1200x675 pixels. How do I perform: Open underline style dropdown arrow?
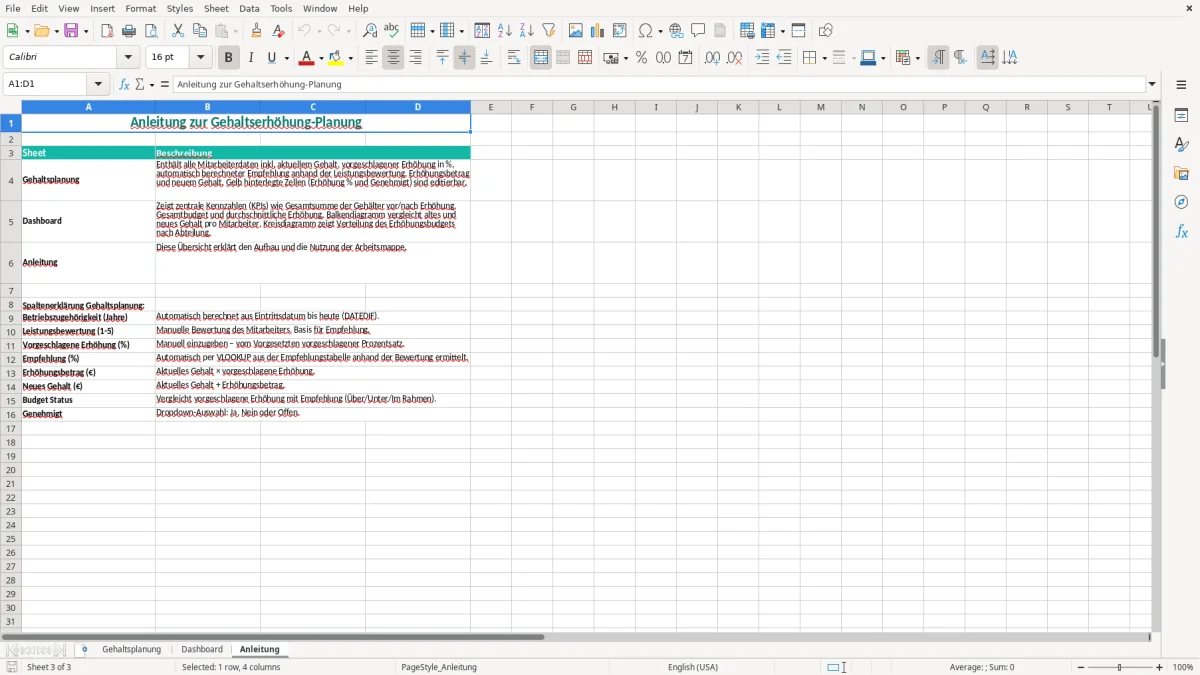click(286, 58)
